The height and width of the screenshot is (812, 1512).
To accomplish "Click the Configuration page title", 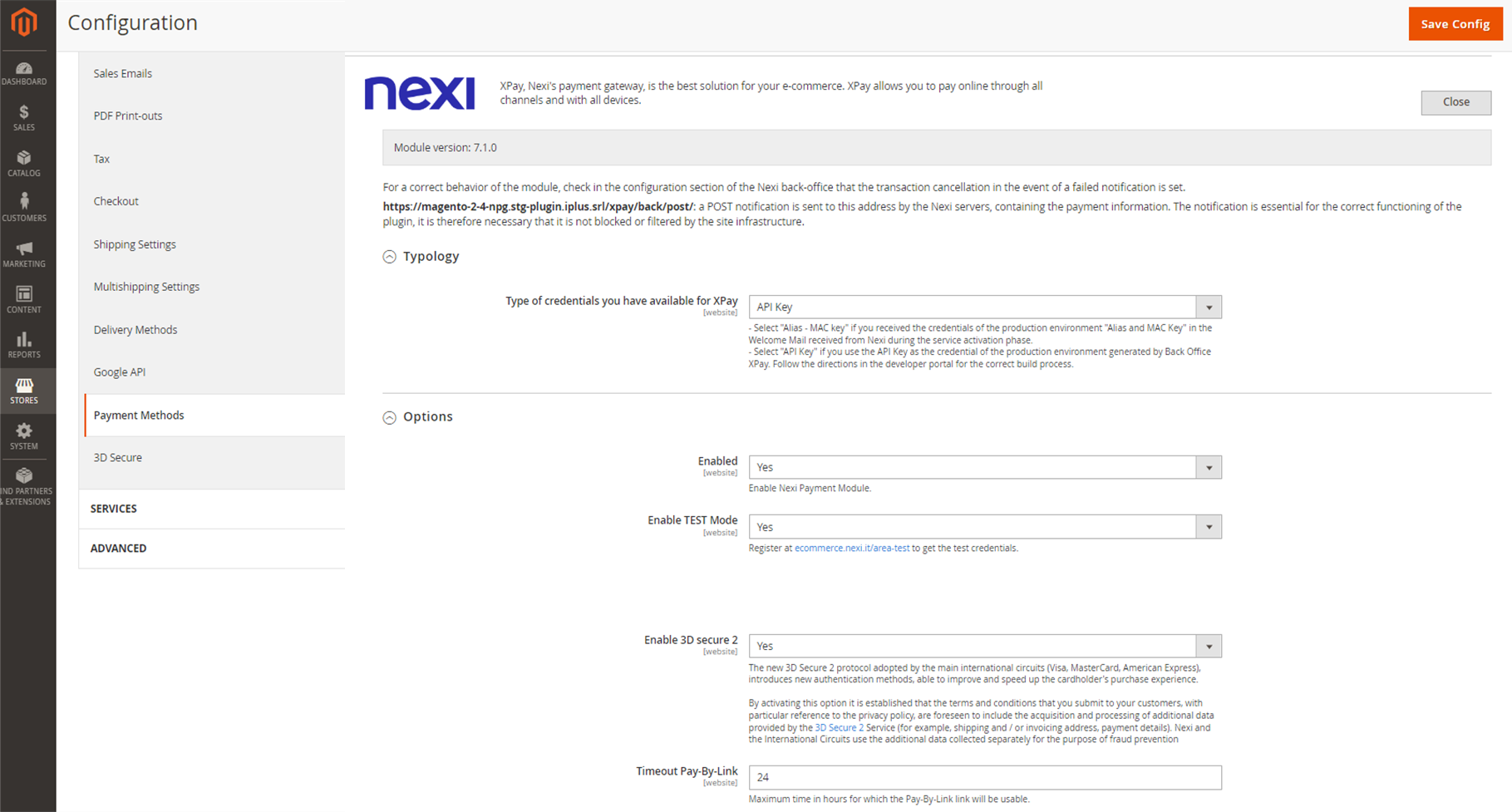I will coord(133,22).
